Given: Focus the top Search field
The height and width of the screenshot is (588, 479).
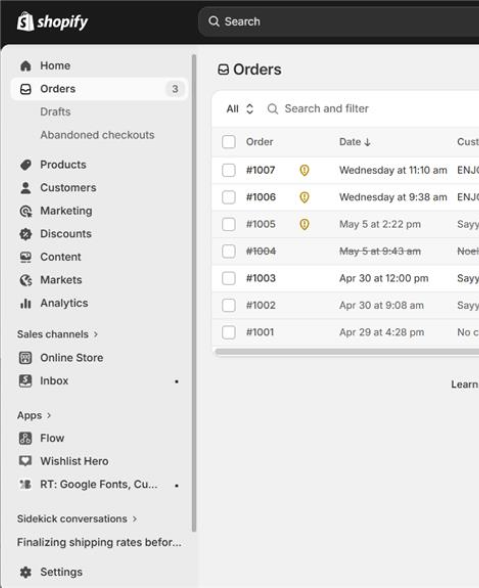Looking at the screenshot, I should pyautogui.click(x=339, y=21).
